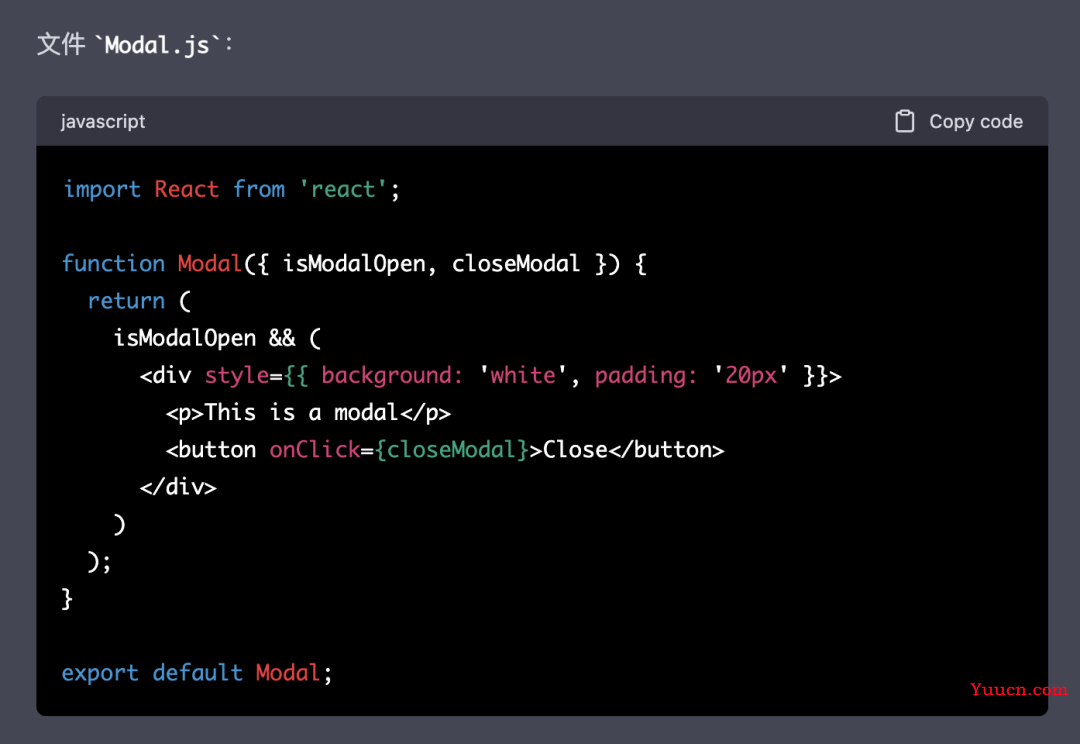The height and width of the screenshot is (744, 1080).
Task: Click the isModalOpen && condition line
Action: 218,338
